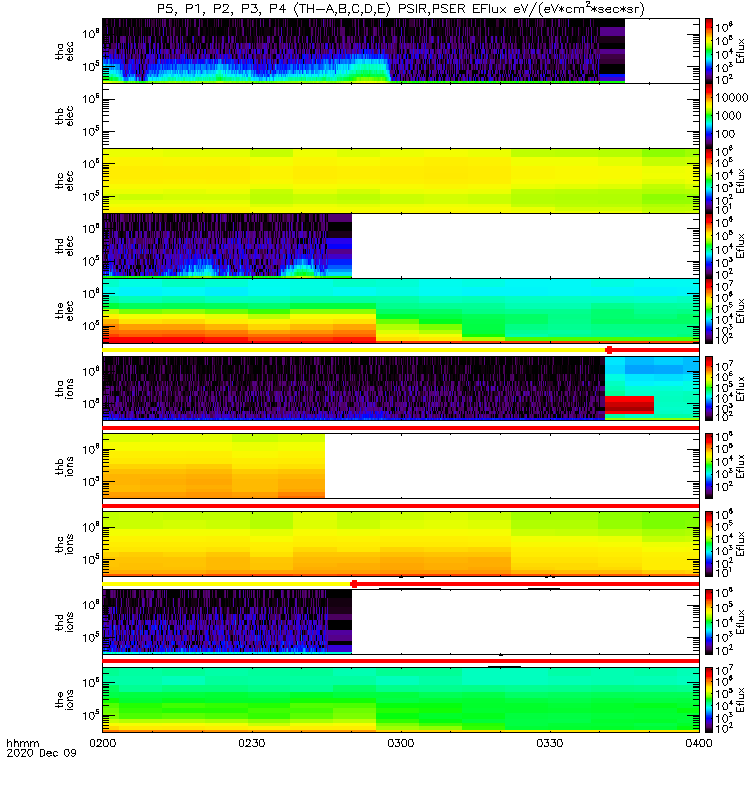Click the '10000' tick on thb elec color bar
This screenshot has height=800, width=750.
pyautogui.click(x=732, y=97)
